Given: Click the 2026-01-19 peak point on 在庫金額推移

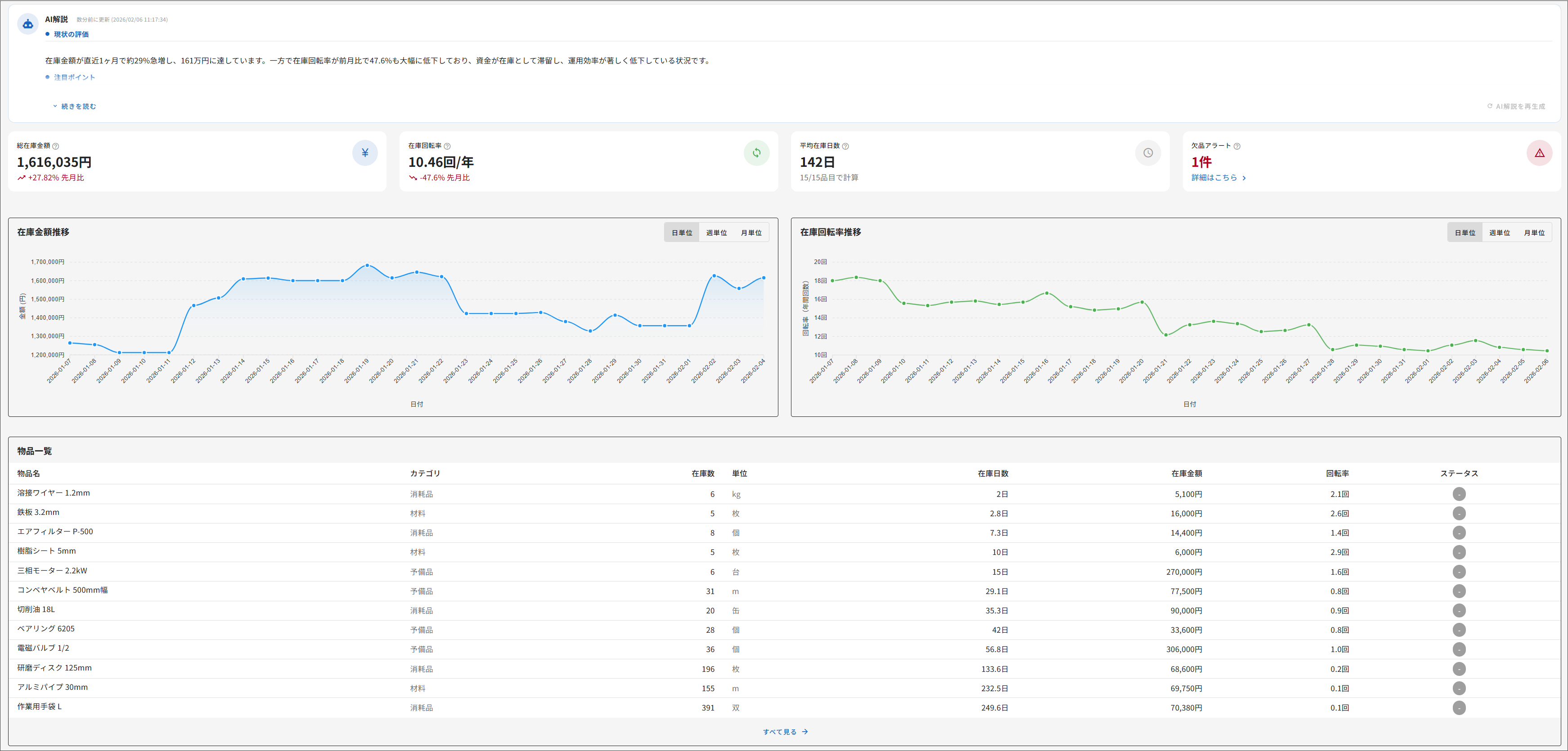Looking at the screenshot, I should click(367, 265).
